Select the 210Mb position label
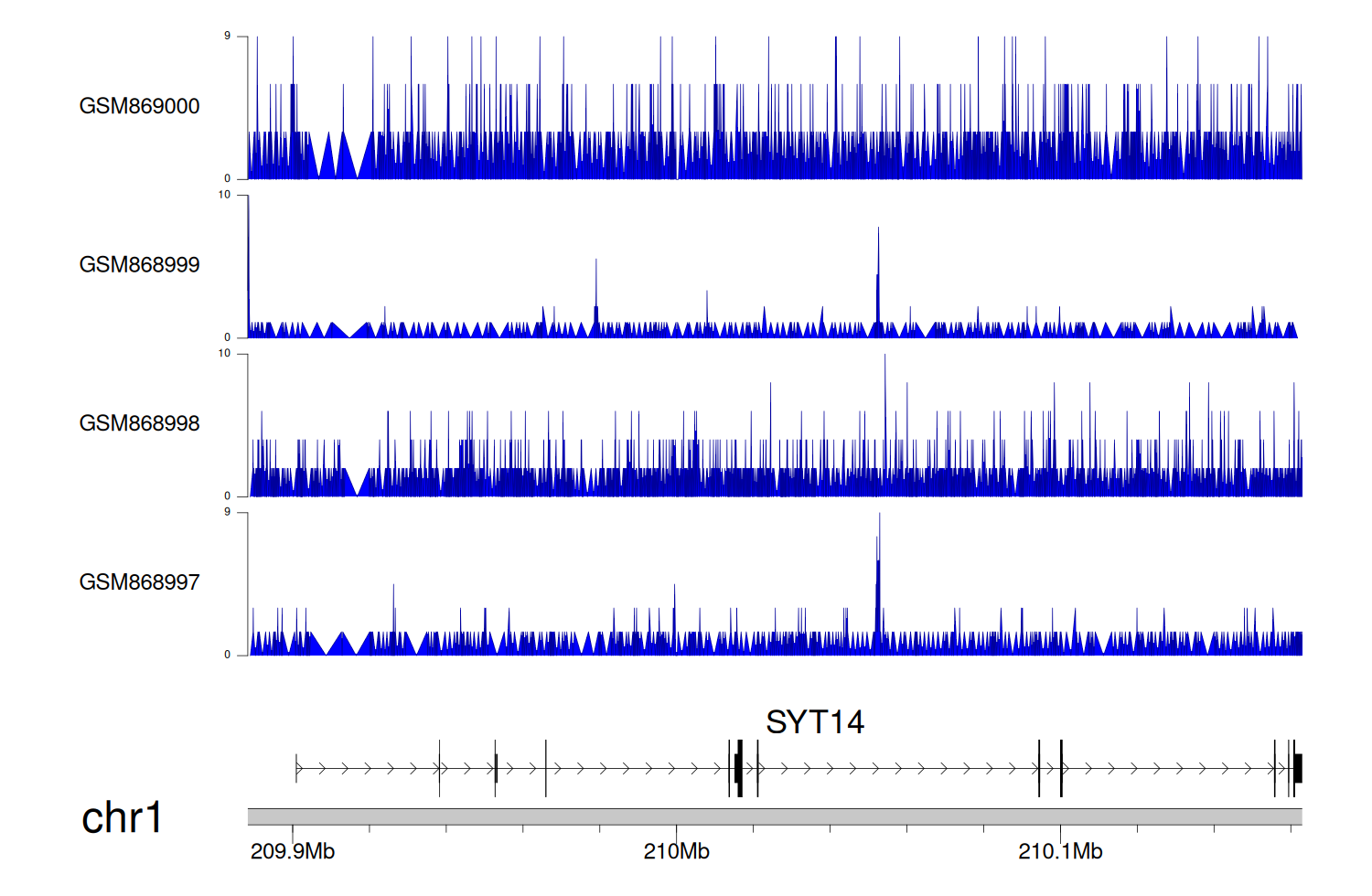The width and height of the screenshot is (1372, 896). (x=676, y=852)
